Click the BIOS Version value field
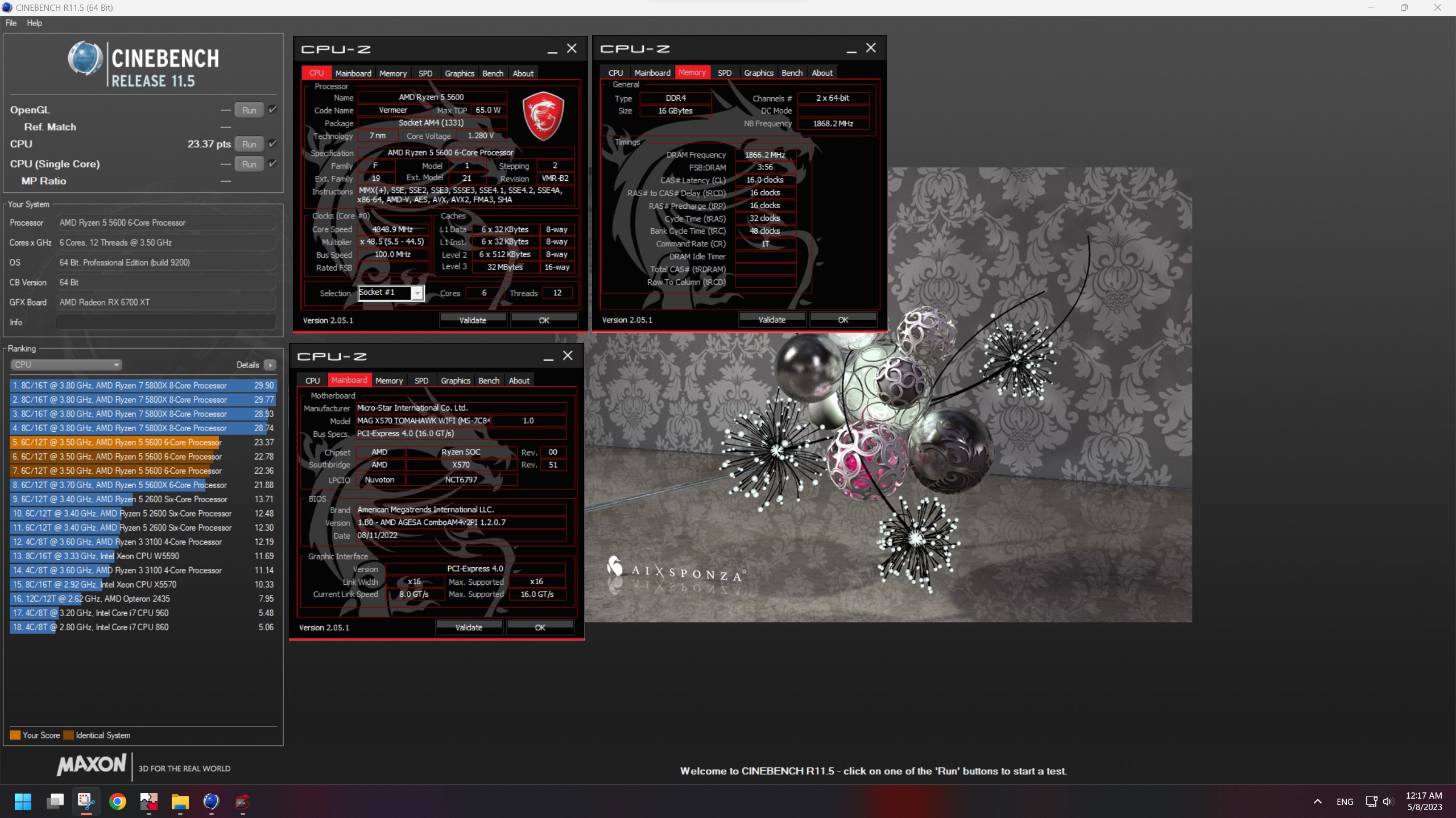This screenshot has height=818, width=1456. click(x=461, y=522)
